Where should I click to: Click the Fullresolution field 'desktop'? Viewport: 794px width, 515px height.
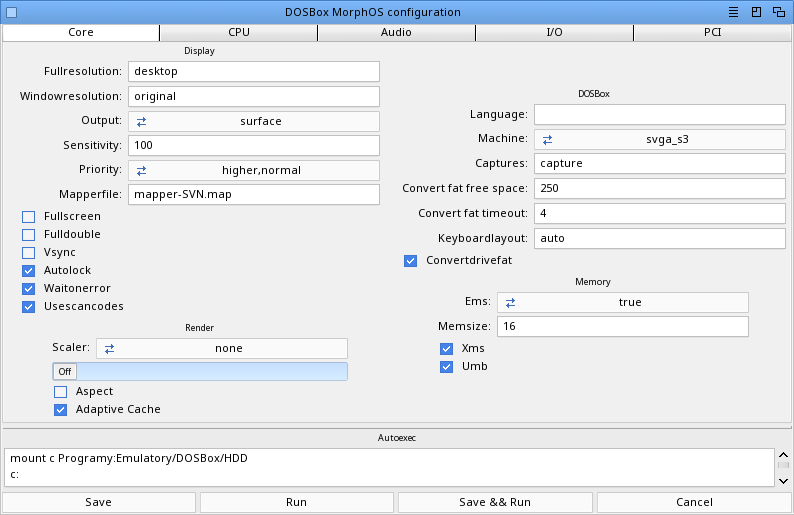point(254,71)
